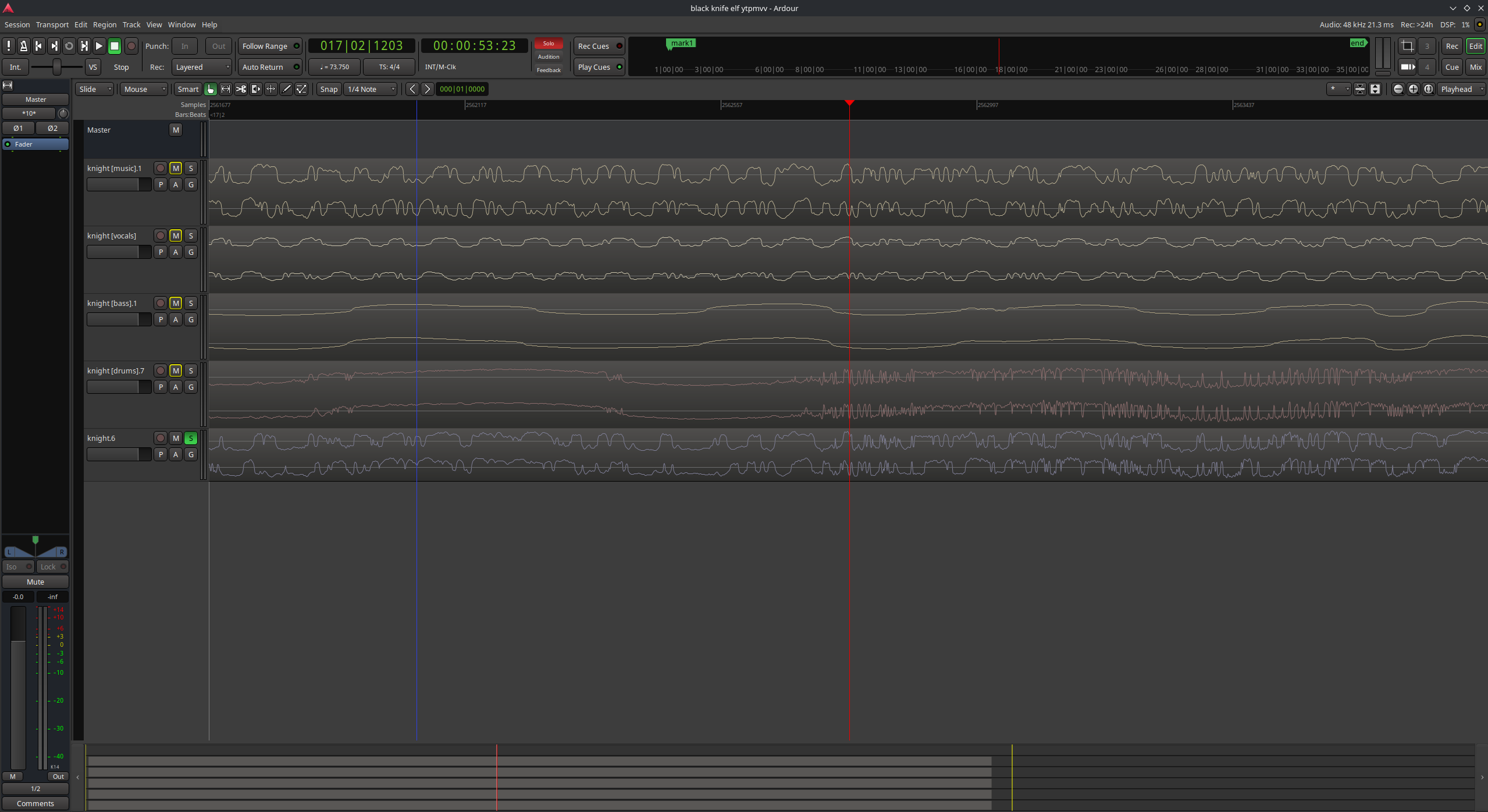1488x812 pixels.
Task: Open the Window menu
Action: click(x=181, y=24)
